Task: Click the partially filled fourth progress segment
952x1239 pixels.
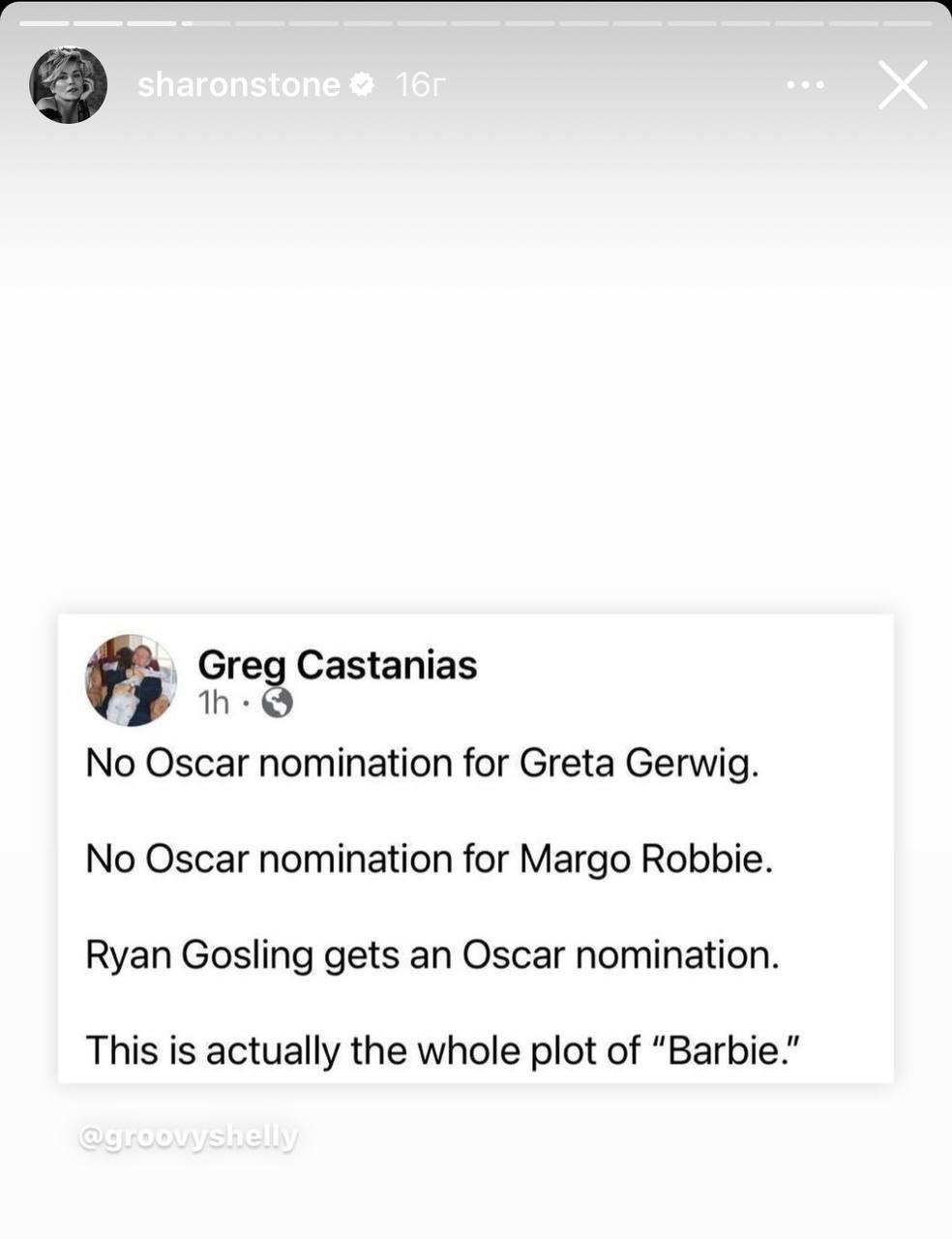Action: pos(205,22)
